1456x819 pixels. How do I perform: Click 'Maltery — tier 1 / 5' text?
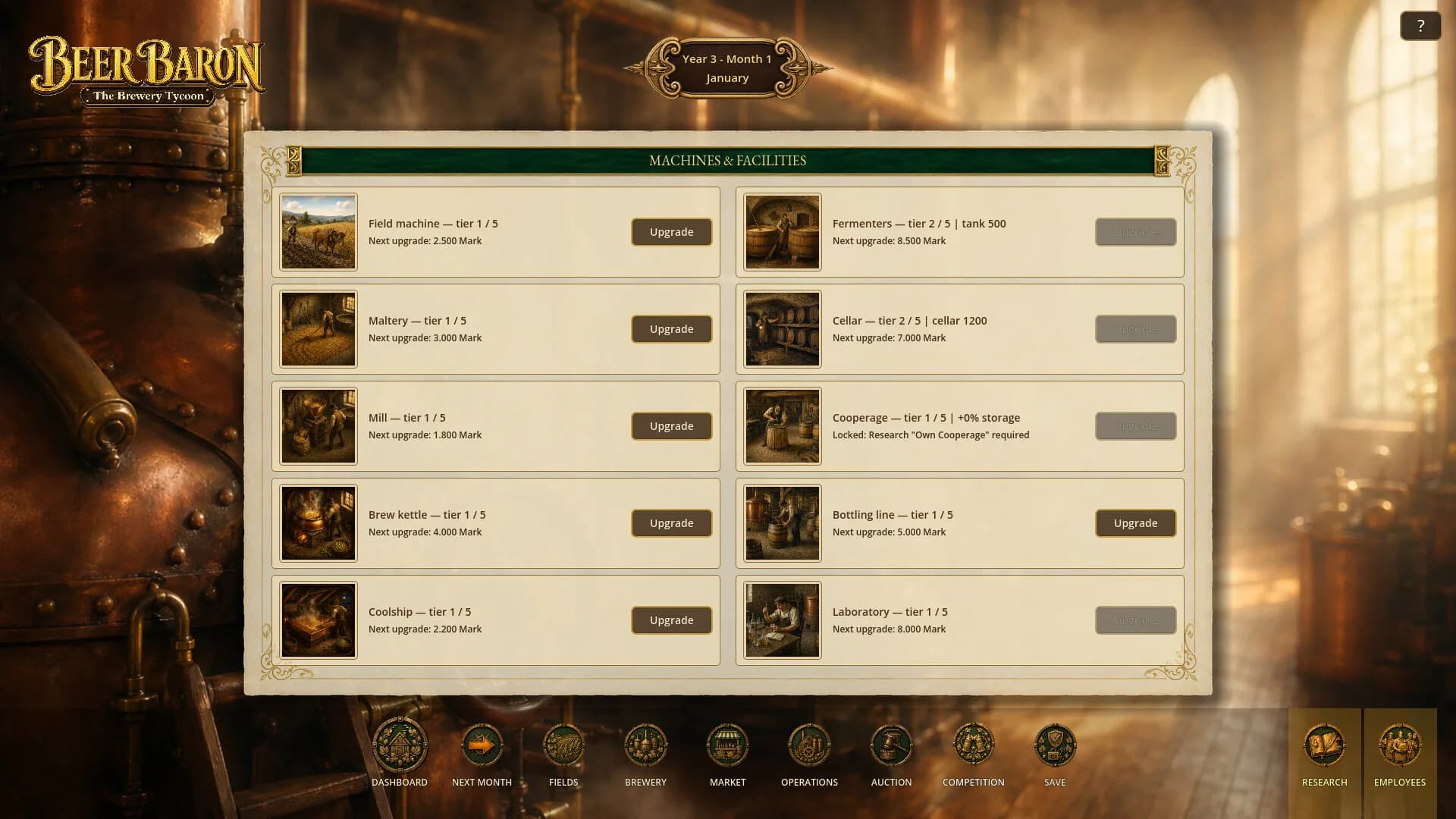(417, 321)
